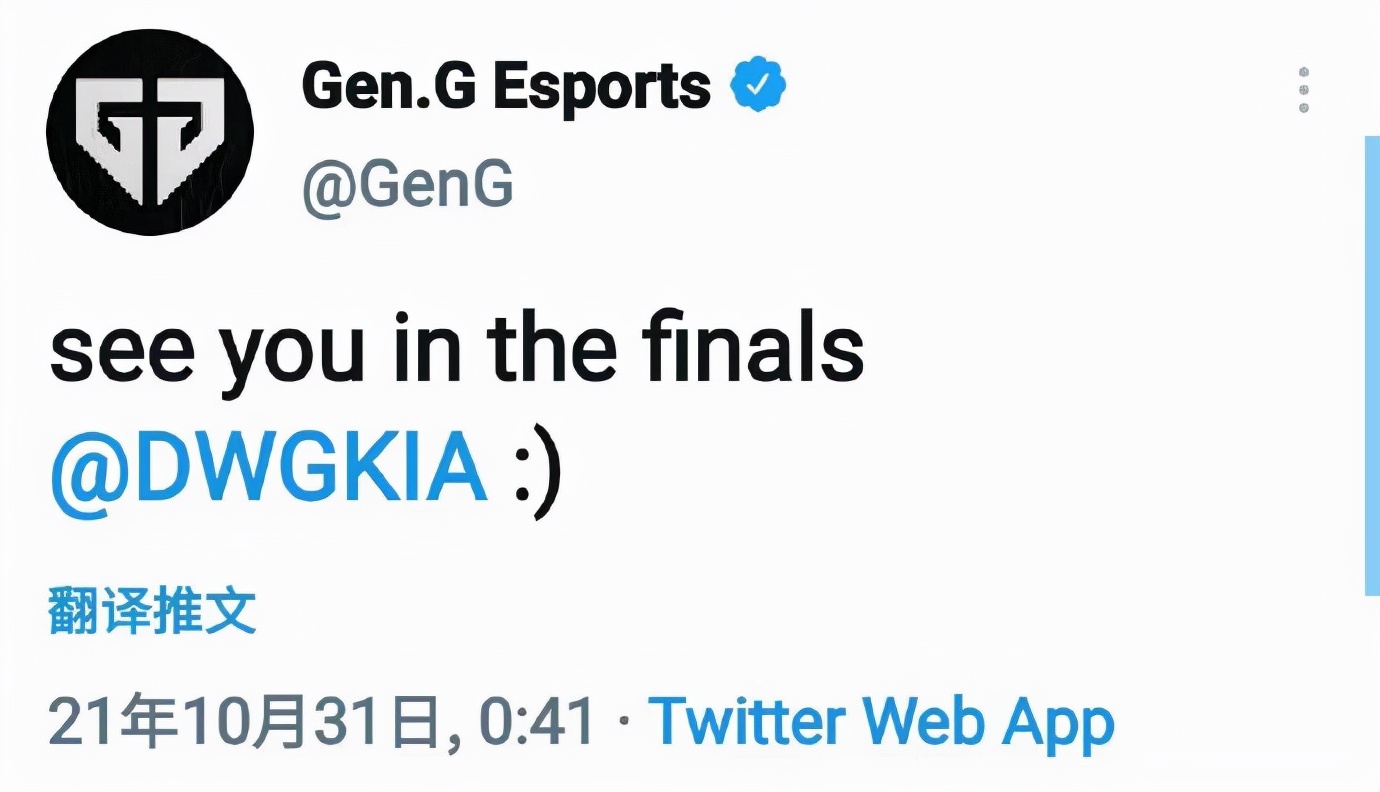
Task: Open the @GenG username handle
Action: tap(407, 182)
